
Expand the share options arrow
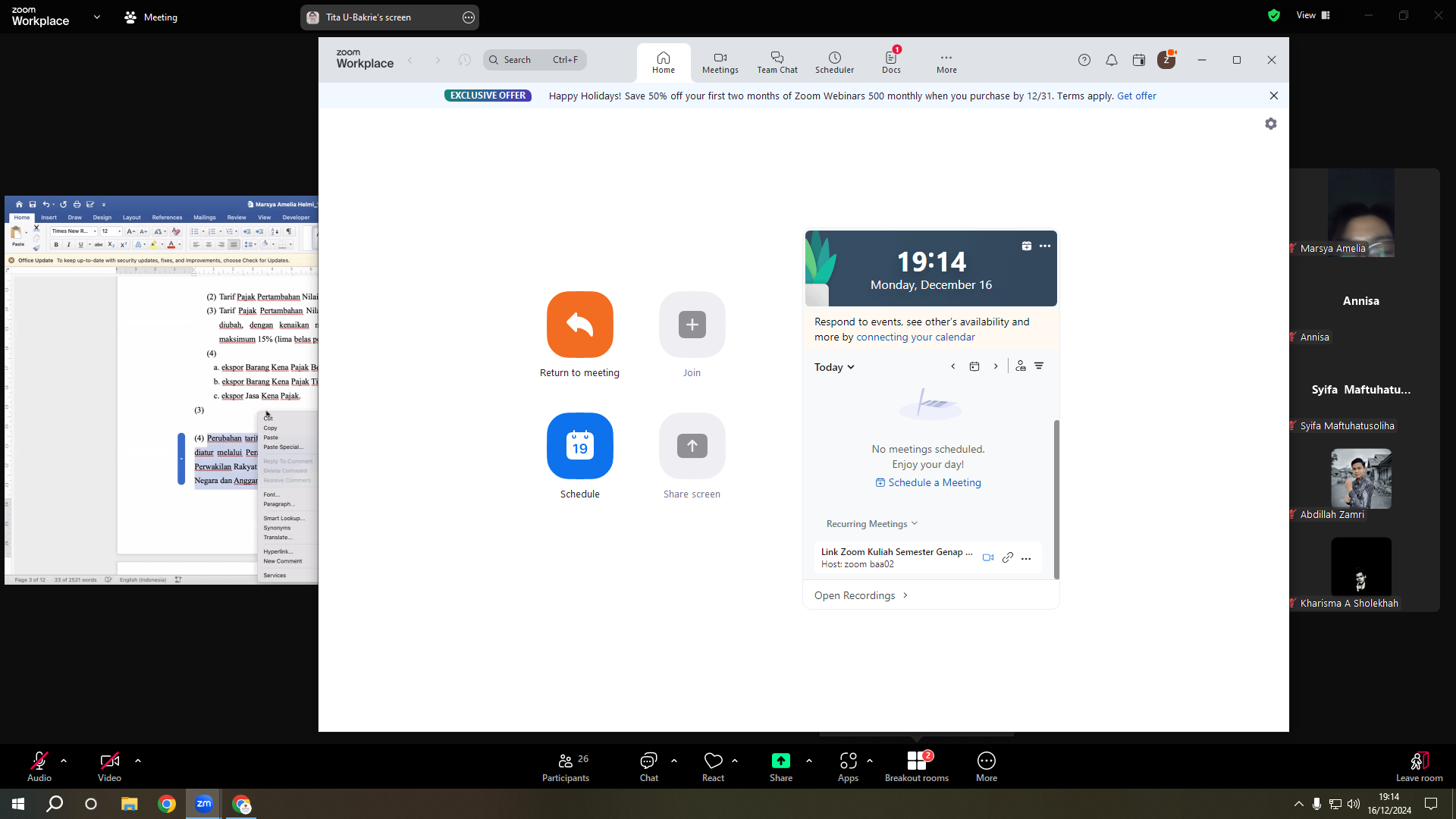coord(809,761)
